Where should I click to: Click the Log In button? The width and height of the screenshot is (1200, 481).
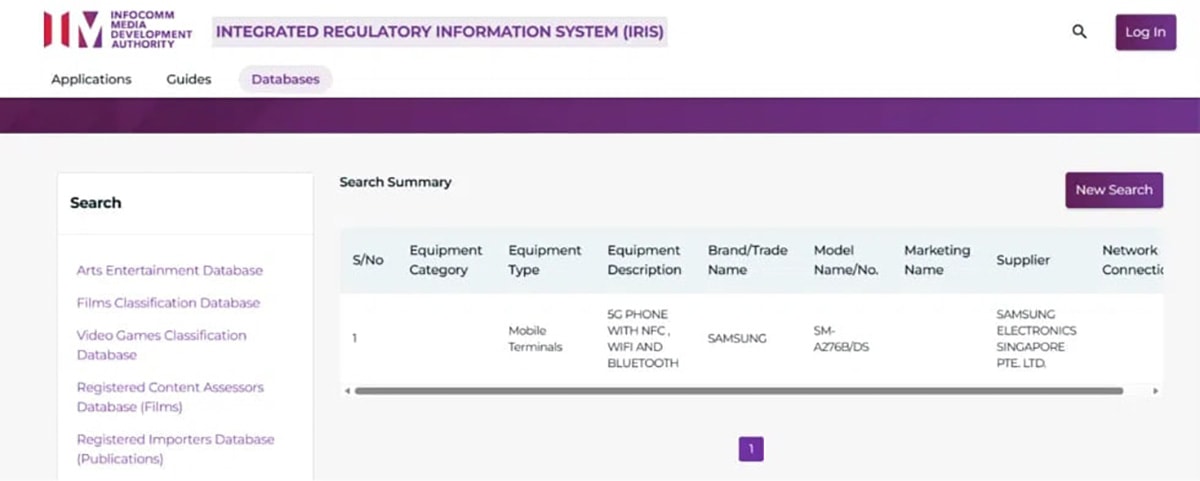coord(1145,32)
